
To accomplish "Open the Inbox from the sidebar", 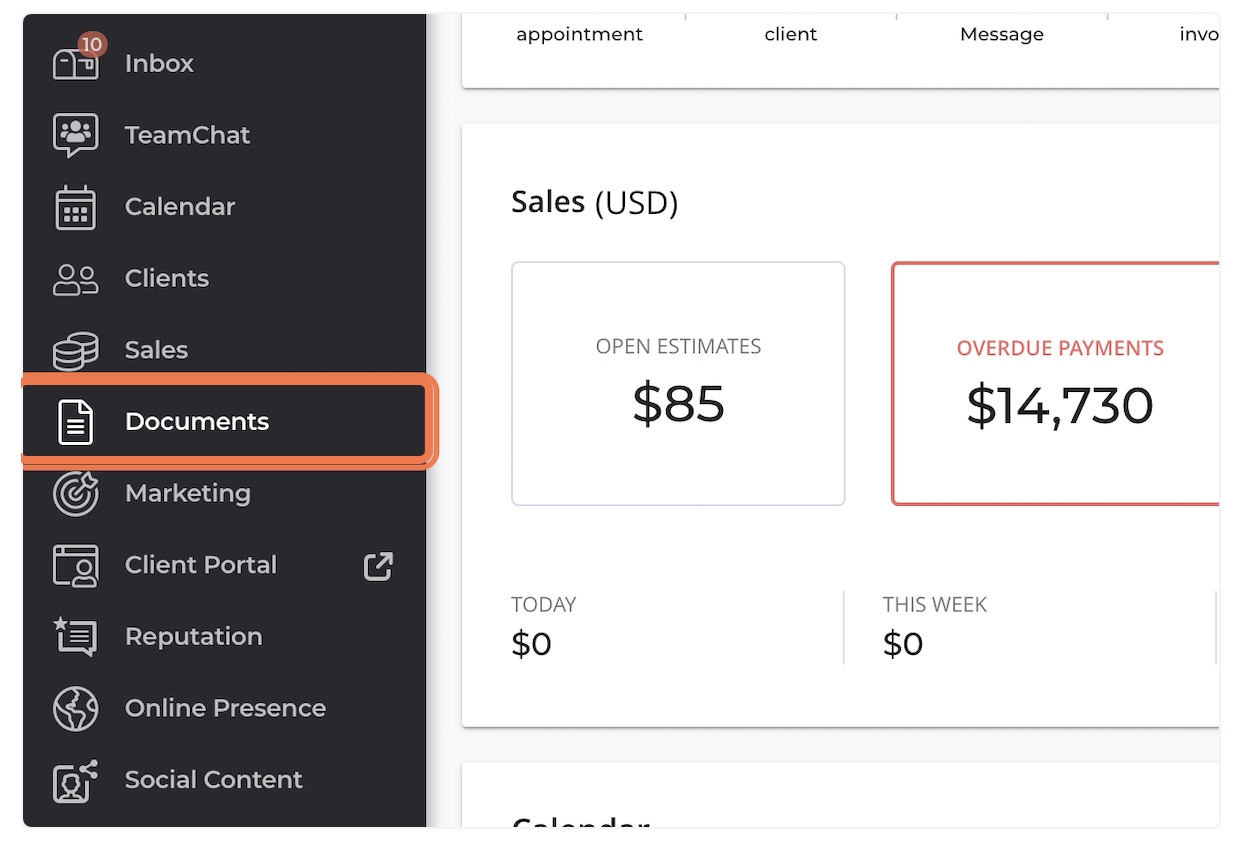I will (x=158, y=63).
